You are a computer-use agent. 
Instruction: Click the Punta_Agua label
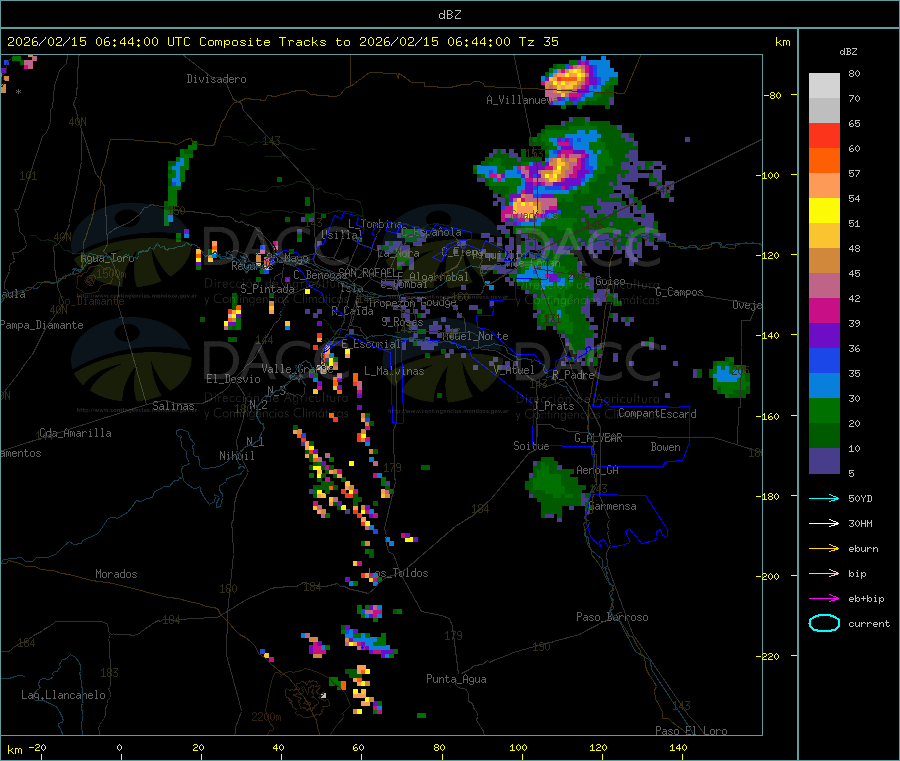click(456, 680)
